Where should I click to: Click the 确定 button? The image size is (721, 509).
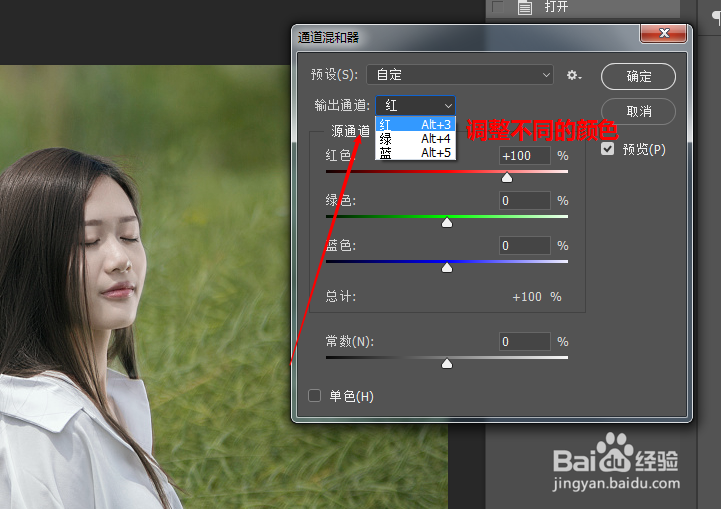coord(638,76)
